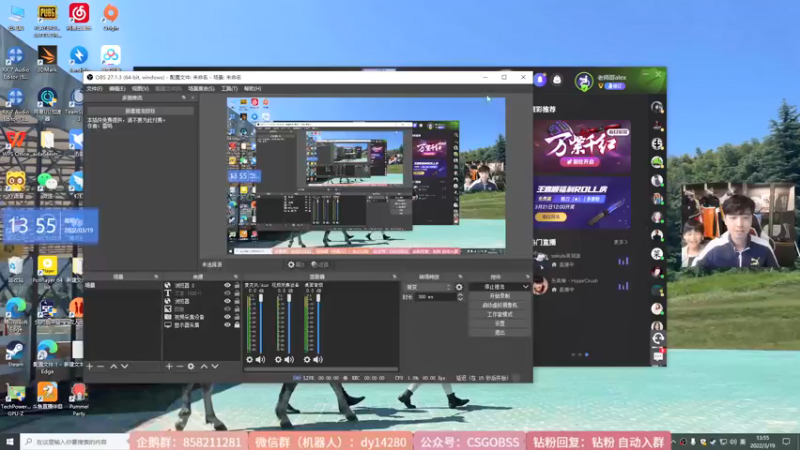
Task: Move the scene up with the Scenes panel up arrow
Action: (x=114, y=366)
